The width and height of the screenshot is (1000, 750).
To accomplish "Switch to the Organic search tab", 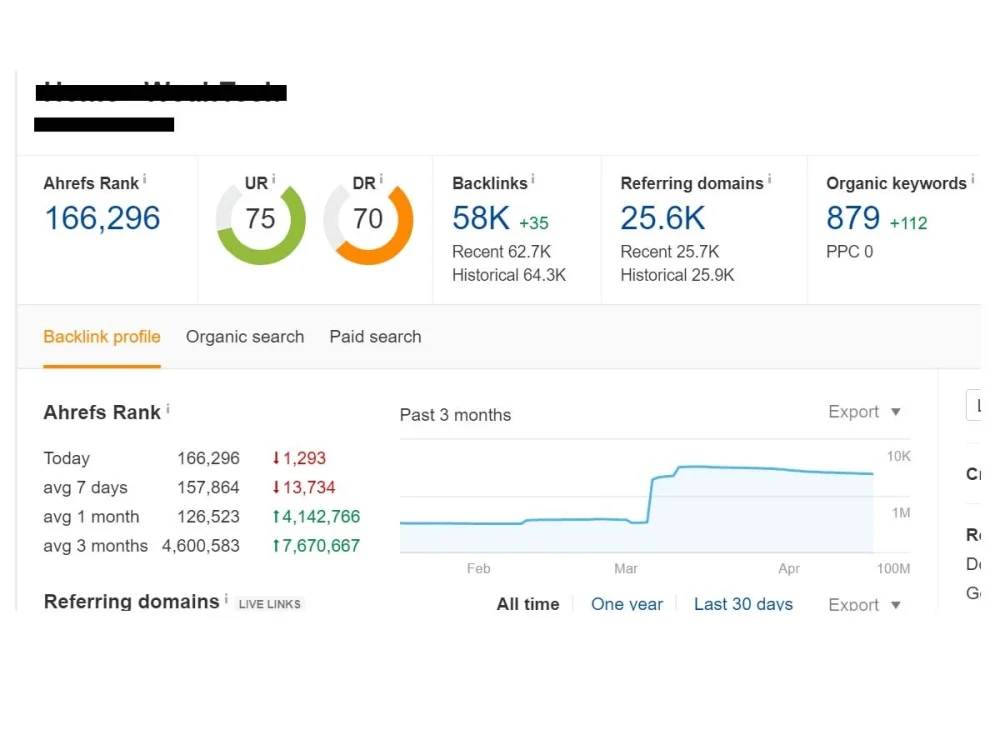I will click(x=245, y=337).
